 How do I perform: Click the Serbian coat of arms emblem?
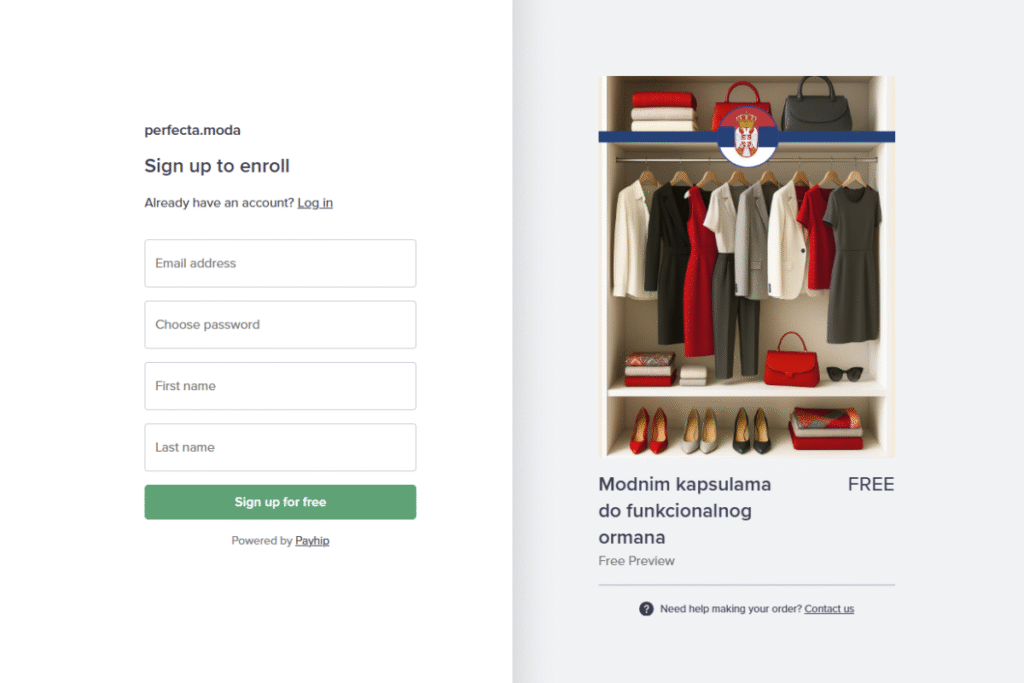click(x=746, y=136)
